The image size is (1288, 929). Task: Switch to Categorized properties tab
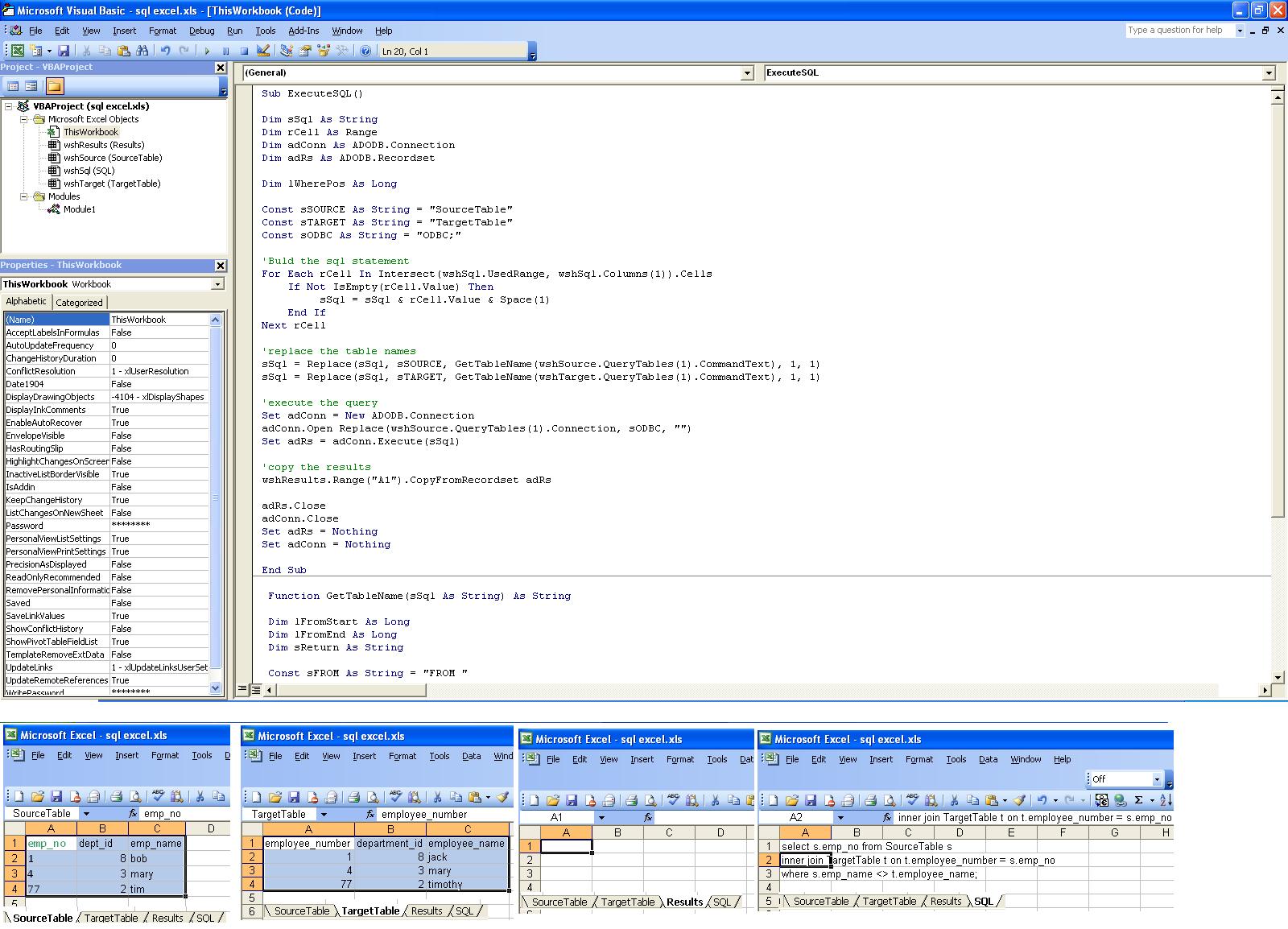tap(79, 303)
